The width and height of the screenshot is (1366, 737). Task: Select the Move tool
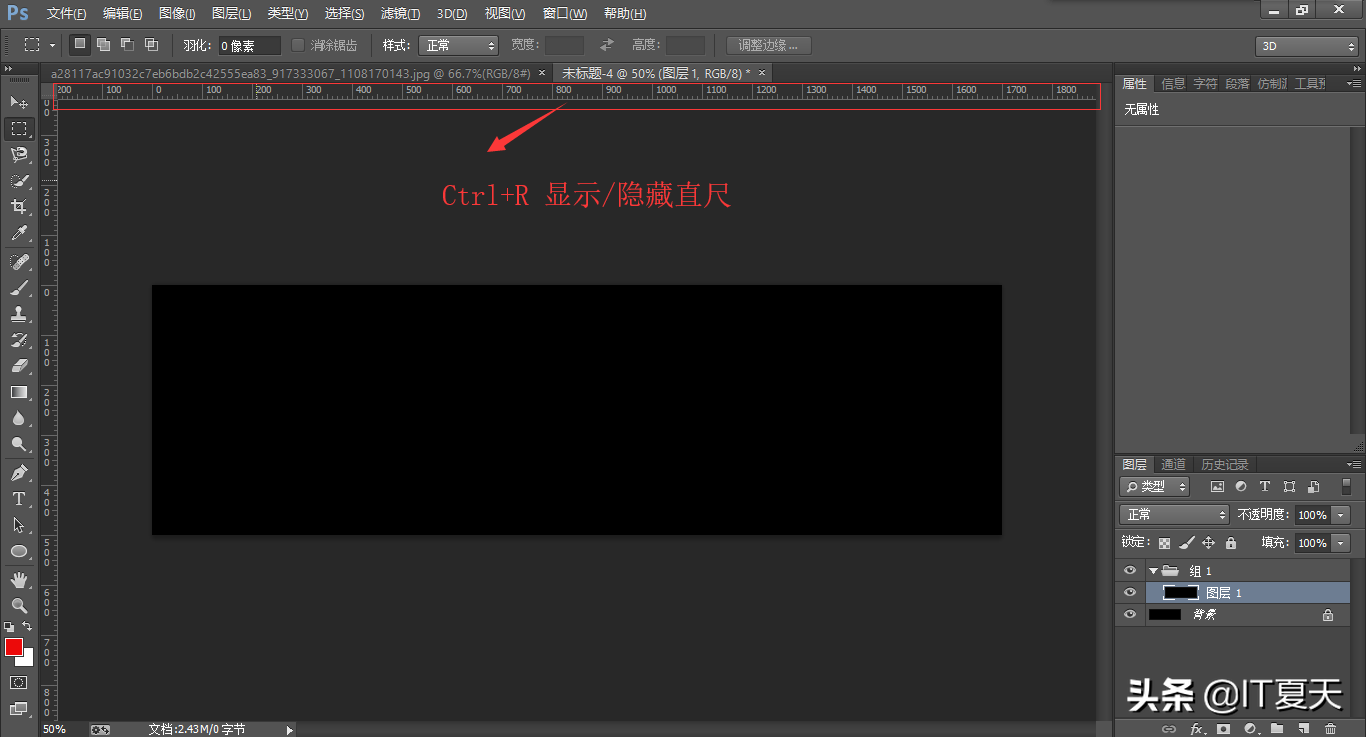pos(18,102)
